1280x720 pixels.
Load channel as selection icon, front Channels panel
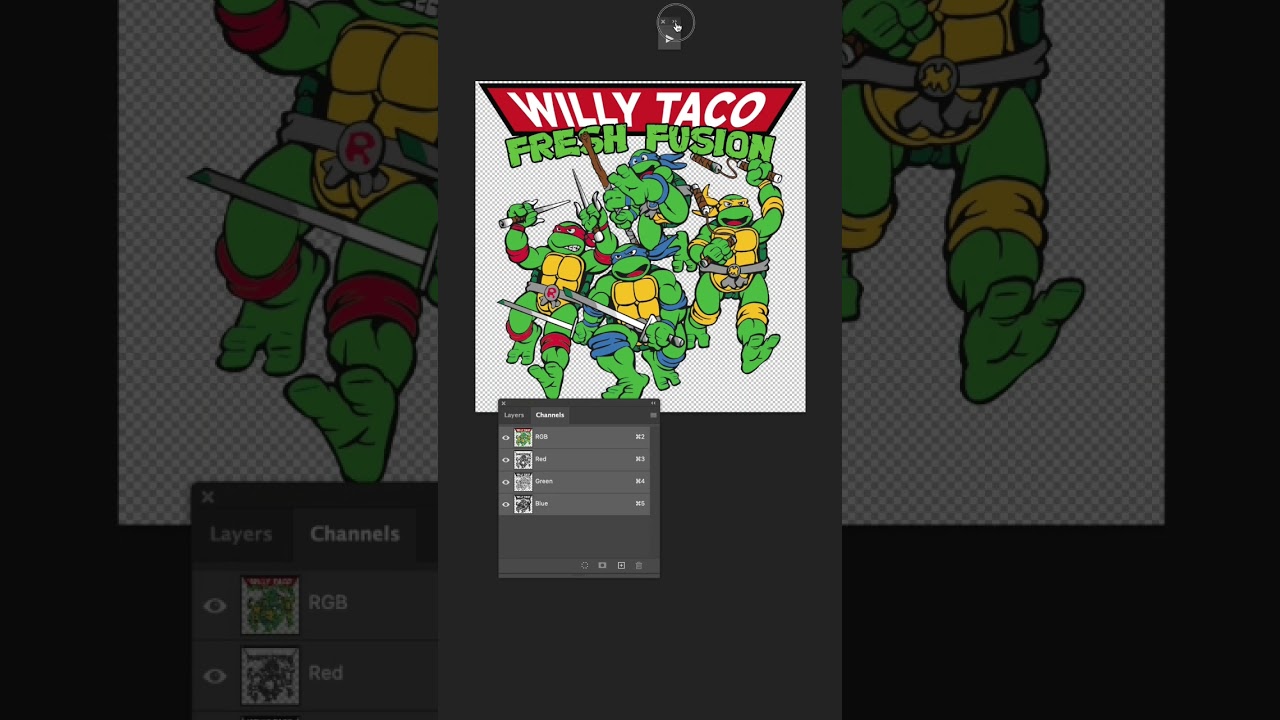coord(585,566)
